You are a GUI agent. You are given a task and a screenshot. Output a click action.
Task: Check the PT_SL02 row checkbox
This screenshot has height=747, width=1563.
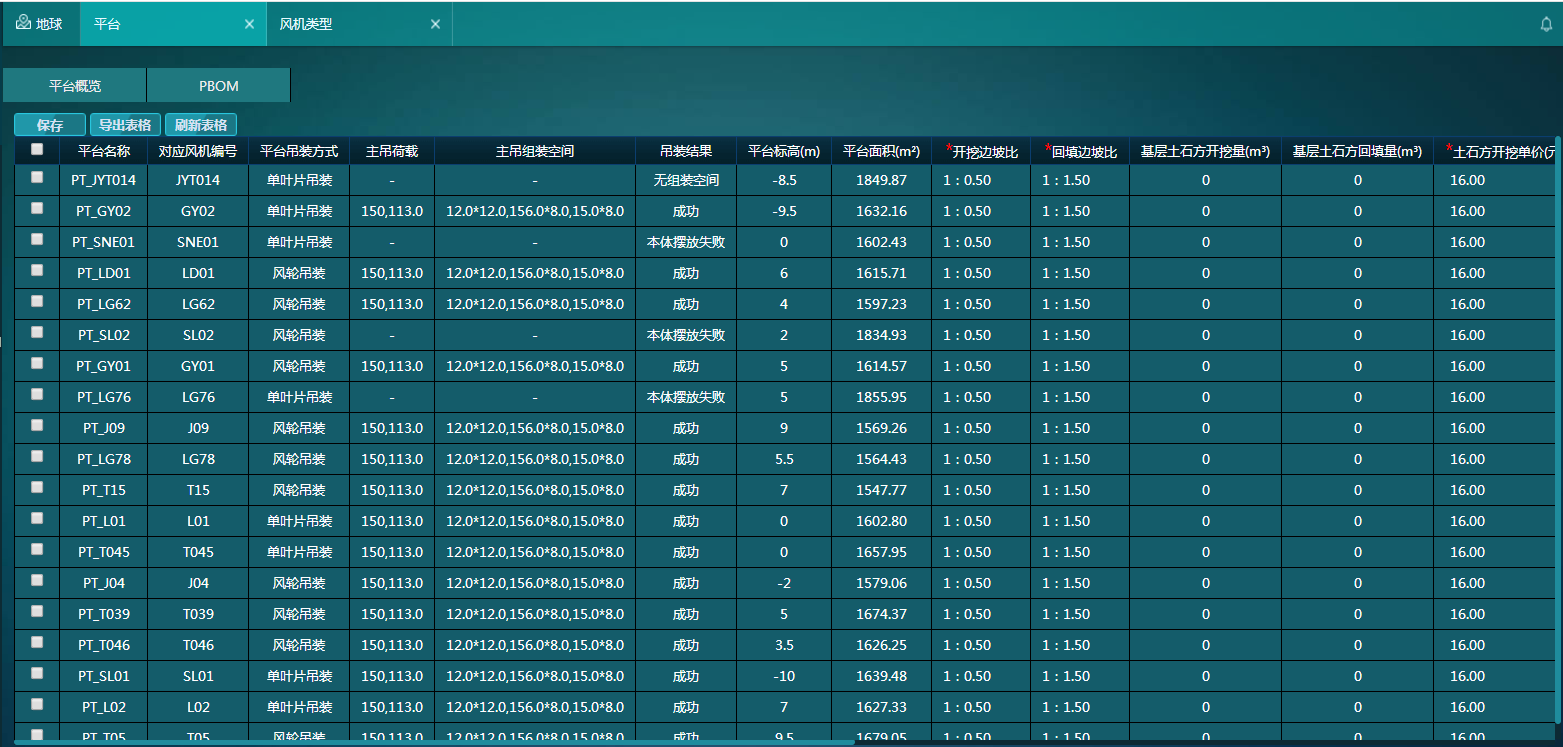37,332
